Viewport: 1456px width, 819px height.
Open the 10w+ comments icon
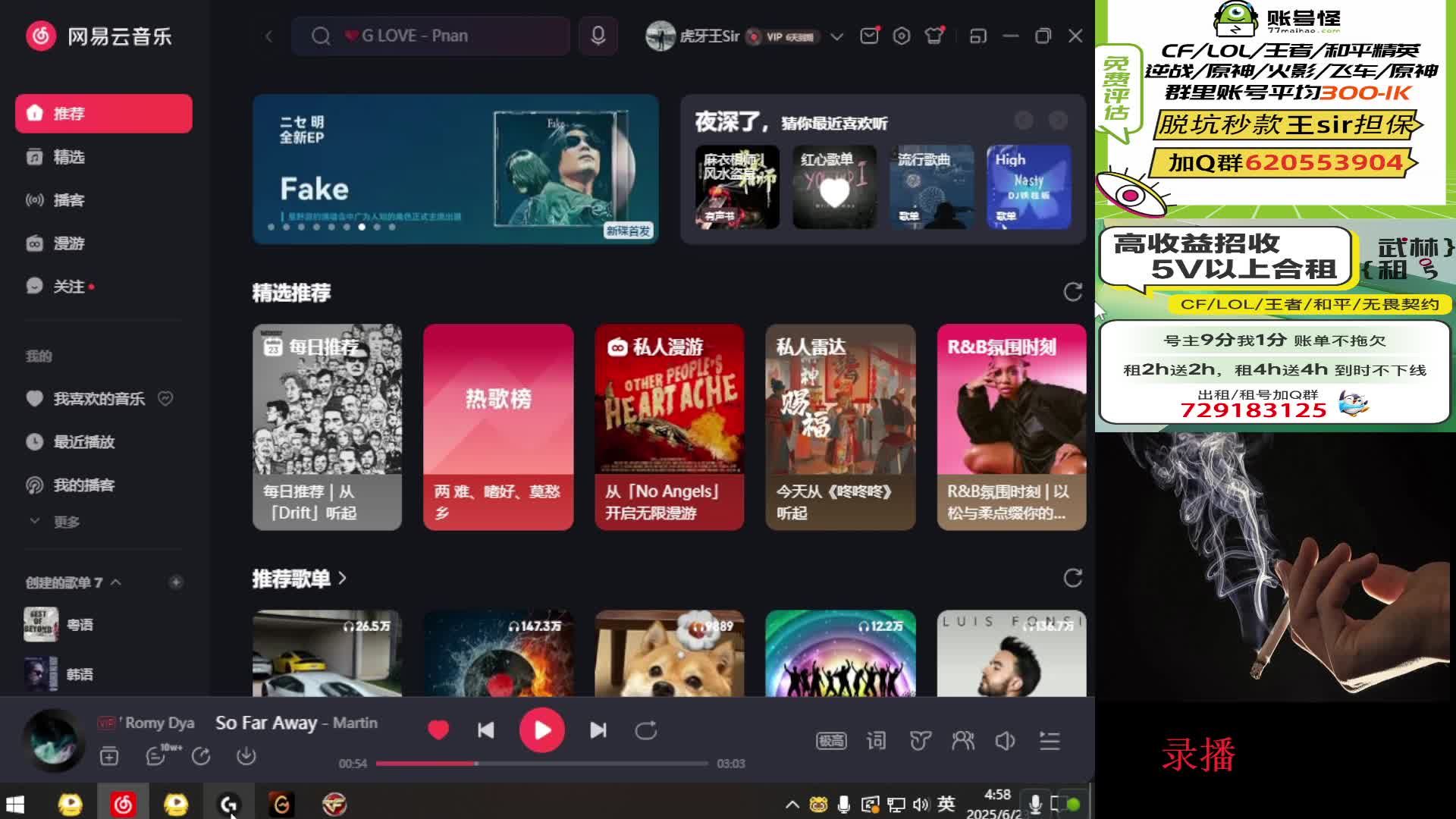click(162, 755)
